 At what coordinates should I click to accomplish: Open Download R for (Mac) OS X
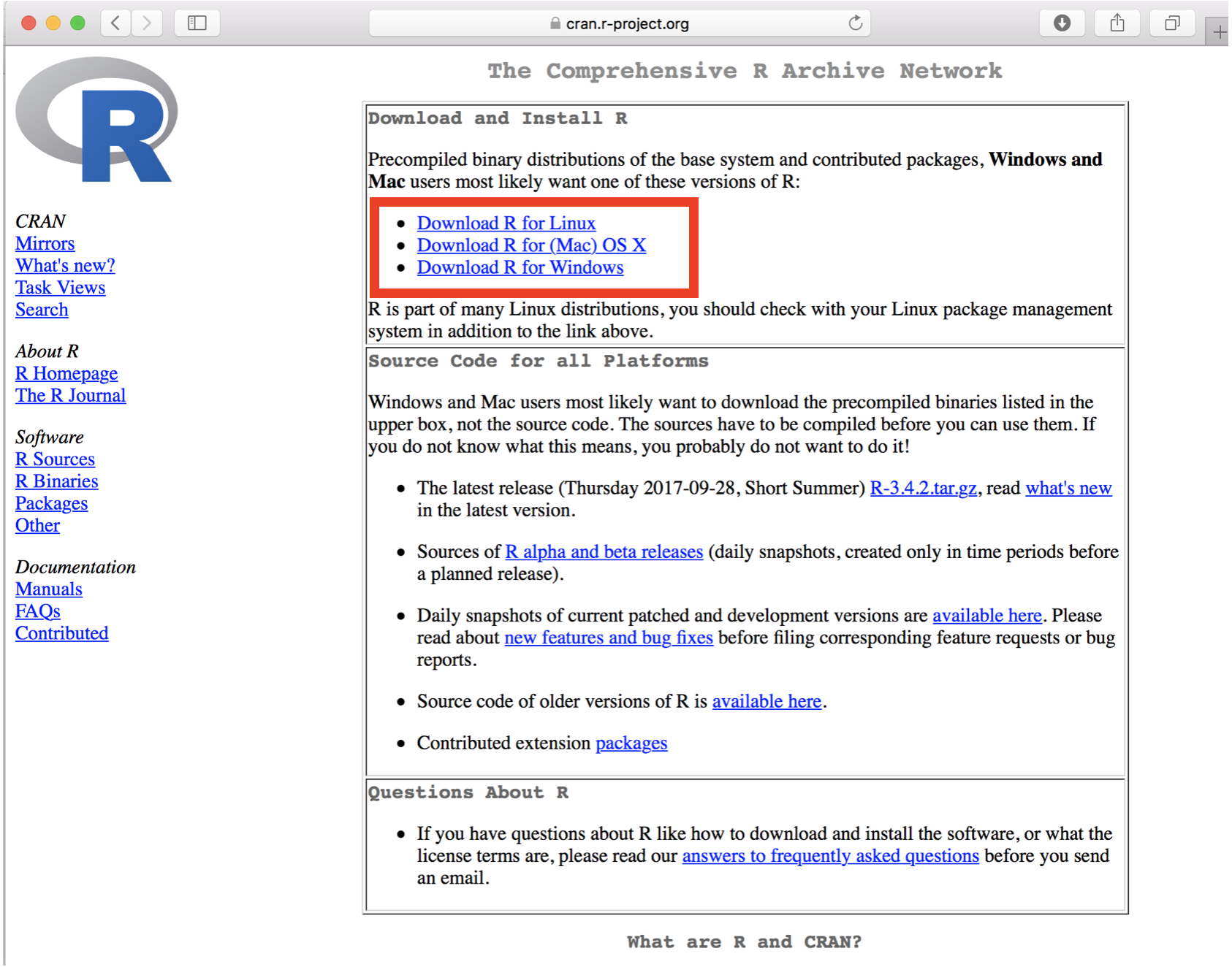click(531, 245)
